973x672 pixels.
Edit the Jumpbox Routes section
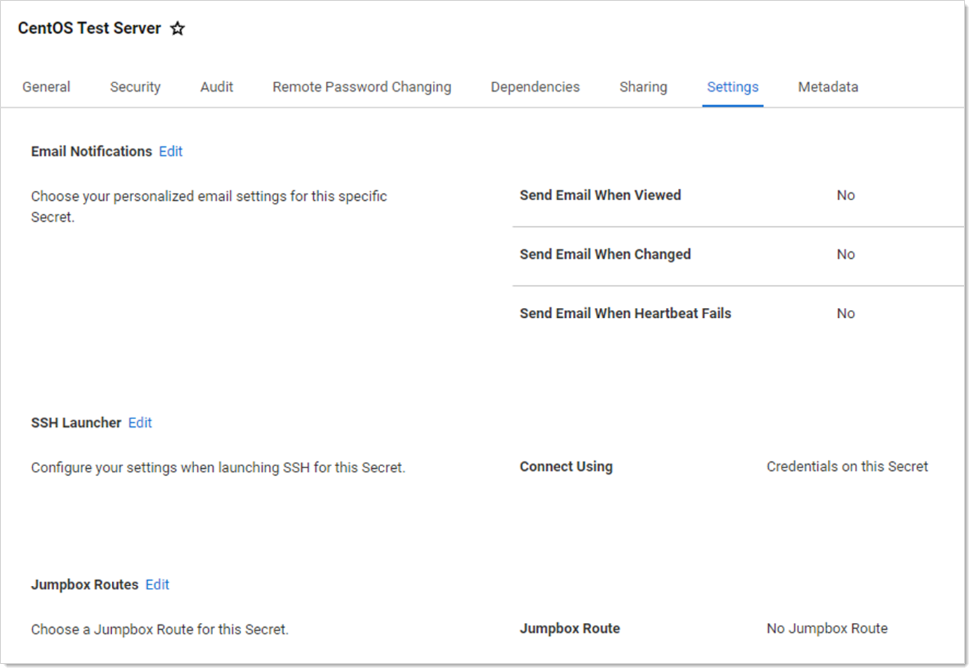click(157, 585)
